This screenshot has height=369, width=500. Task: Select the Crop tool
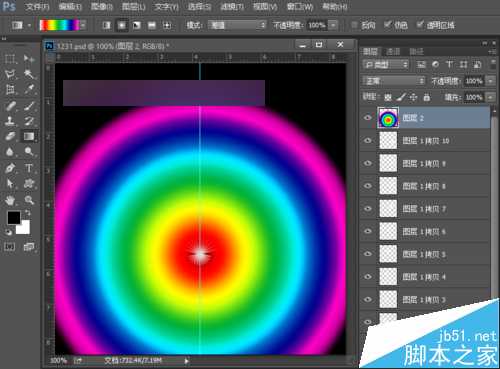point(10,89)
